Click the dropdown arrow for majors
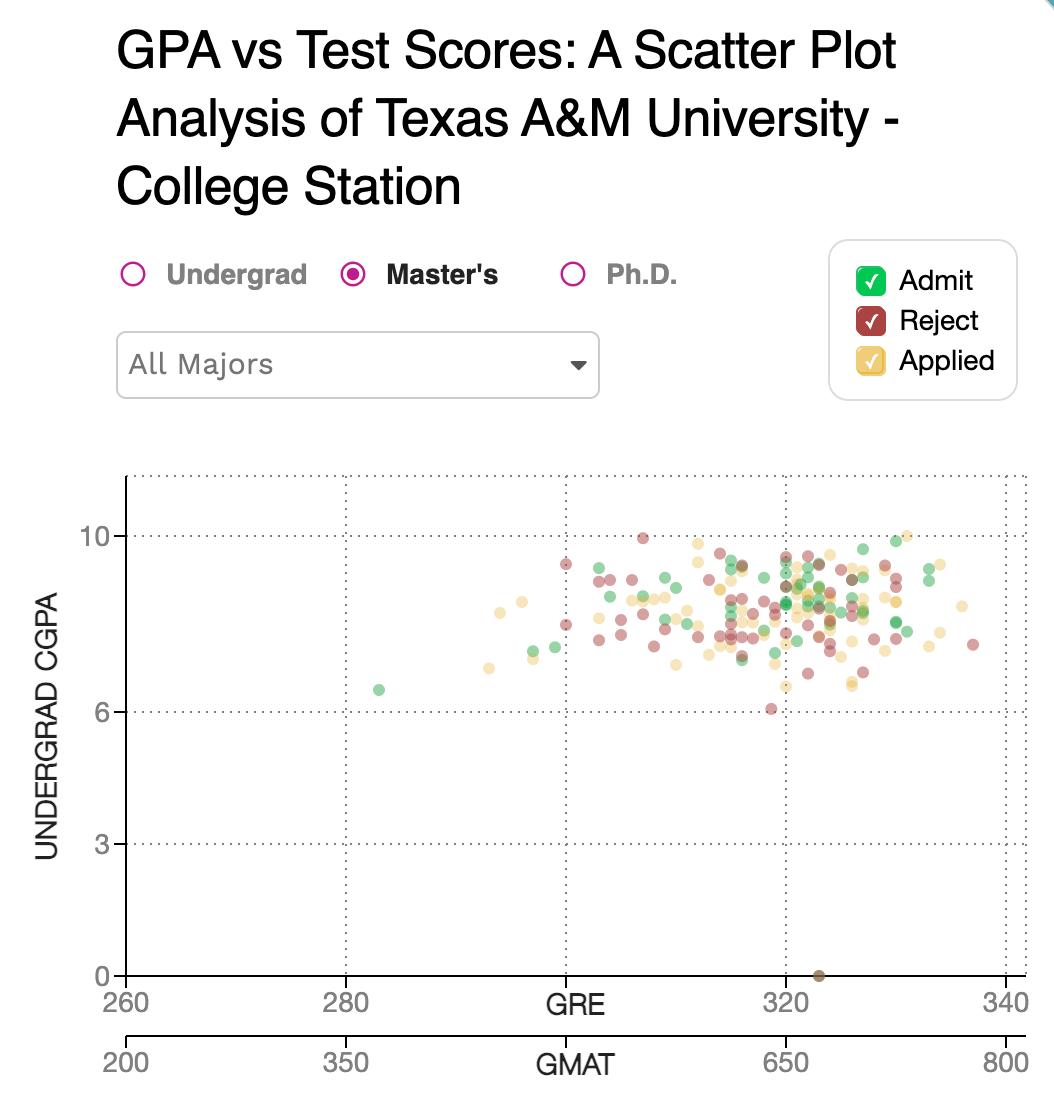 [x=578, y=365]
